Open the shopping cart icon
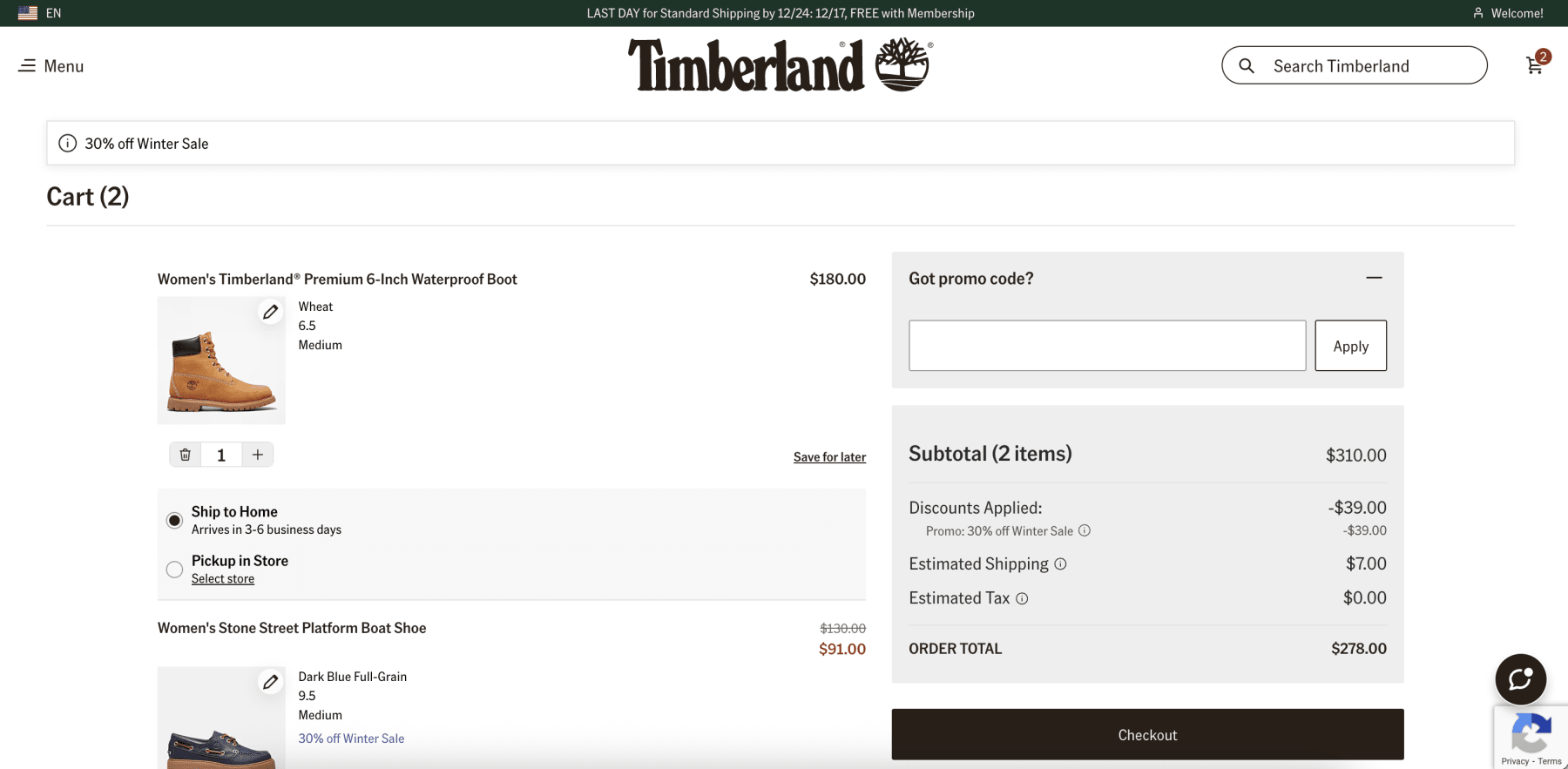 (x=1536, y=65)
